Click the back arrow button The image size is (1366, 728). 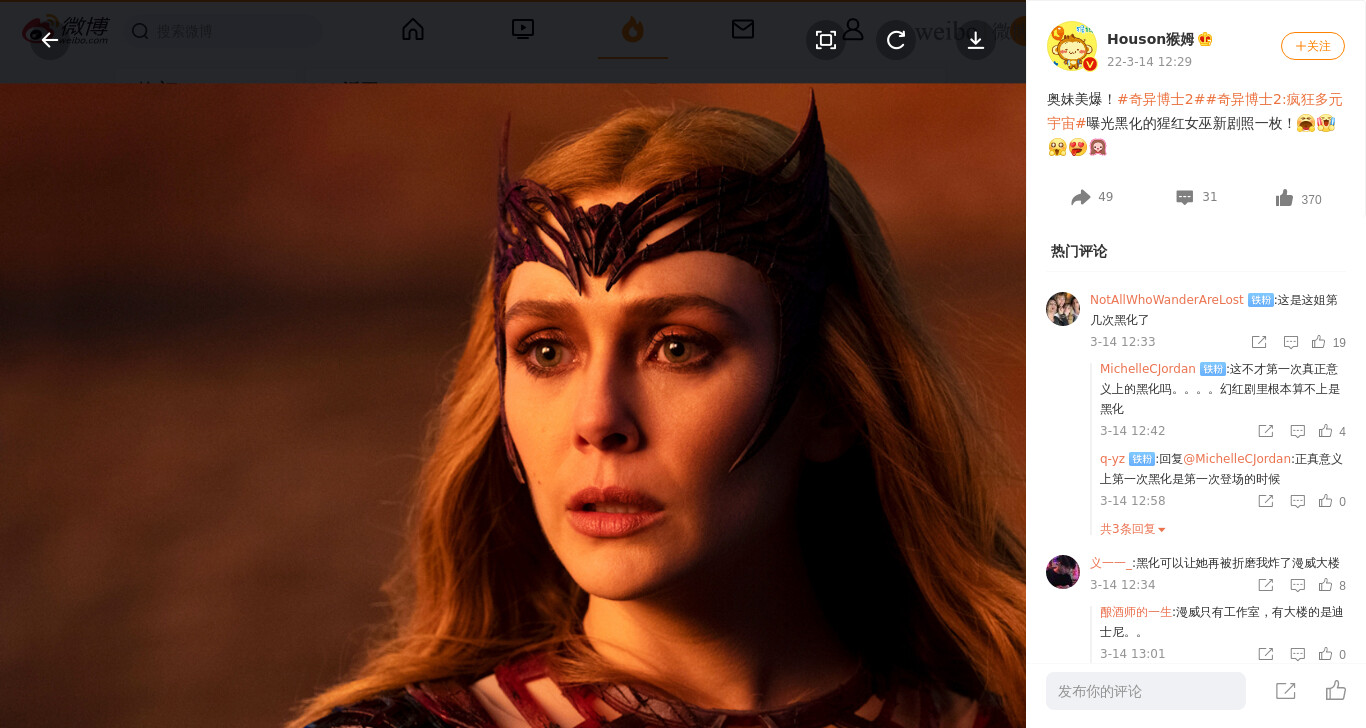point(50,40)
